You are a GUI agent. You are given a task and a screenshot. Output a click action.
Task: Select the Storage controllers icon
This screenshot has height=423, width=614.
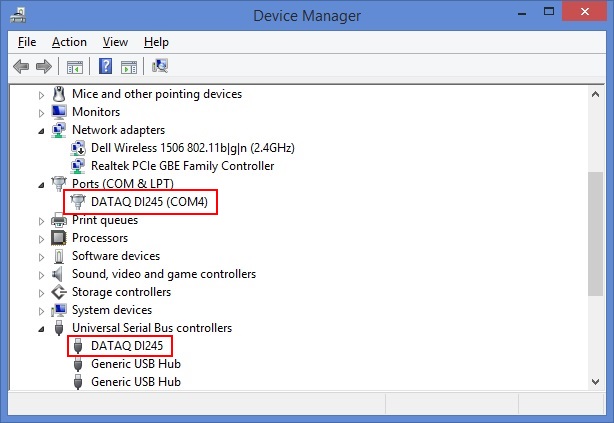click(x=59, y=292)
